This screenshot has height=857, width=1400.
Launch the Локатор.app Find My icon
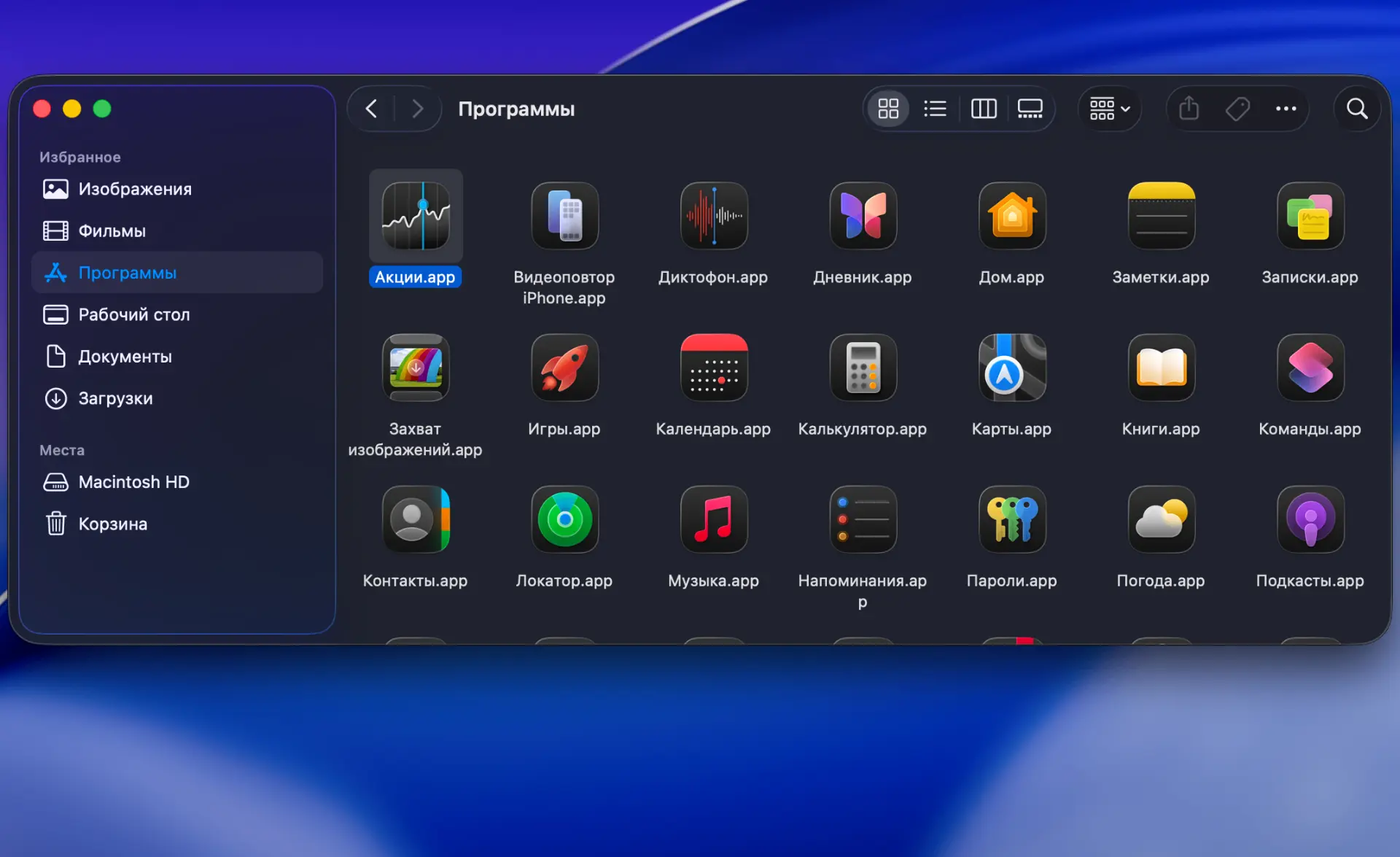(564, 519)
